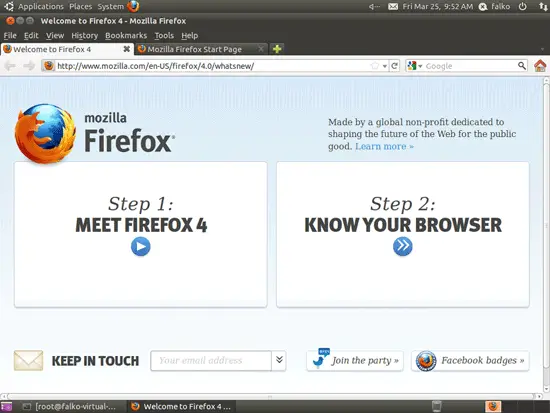Open the Help menu
This screenshot has height=413, width=550.
point(189,35)
